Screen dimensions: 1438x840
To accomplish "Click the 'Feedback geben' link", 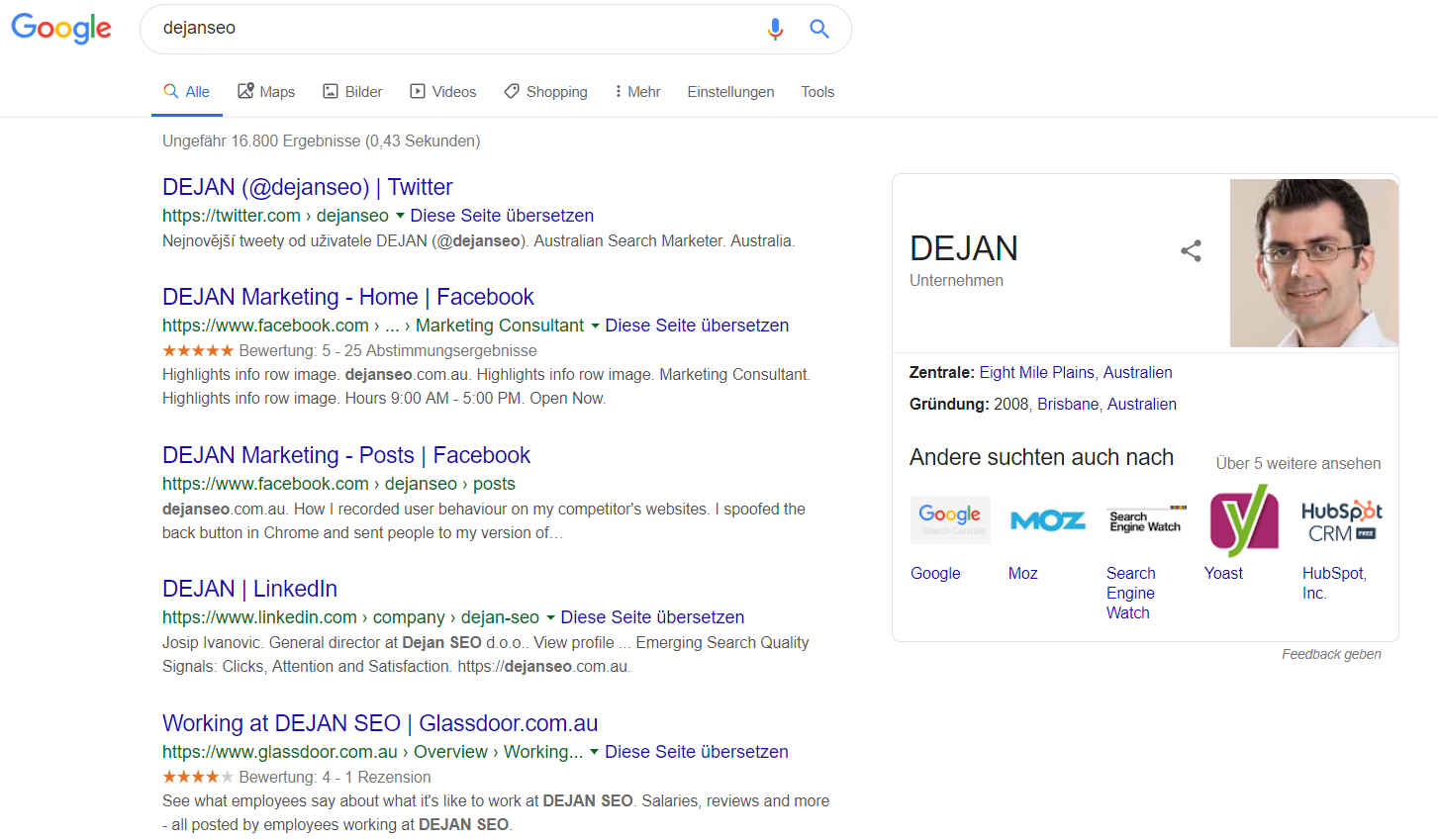I will click(1331, 654).
